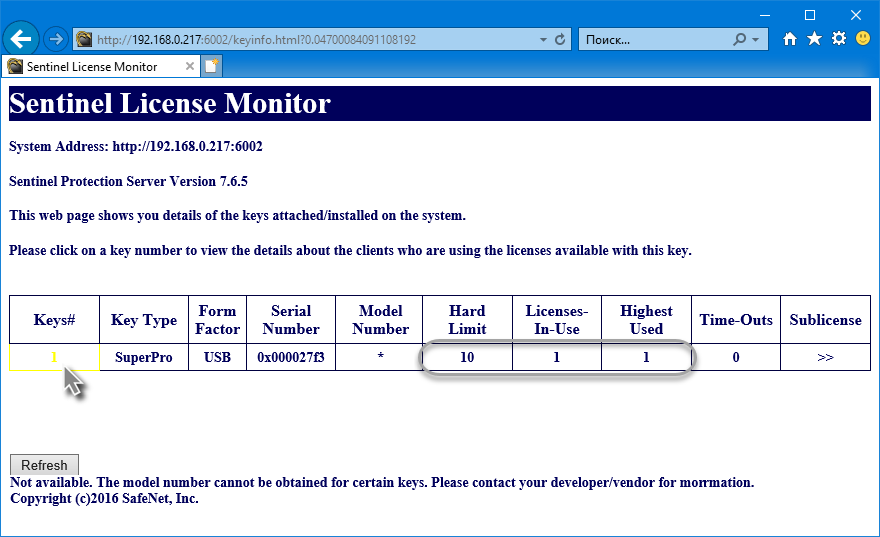Click the Refresh button
Viewport: 880px width, 537px height.
click(x=44, y=465)
